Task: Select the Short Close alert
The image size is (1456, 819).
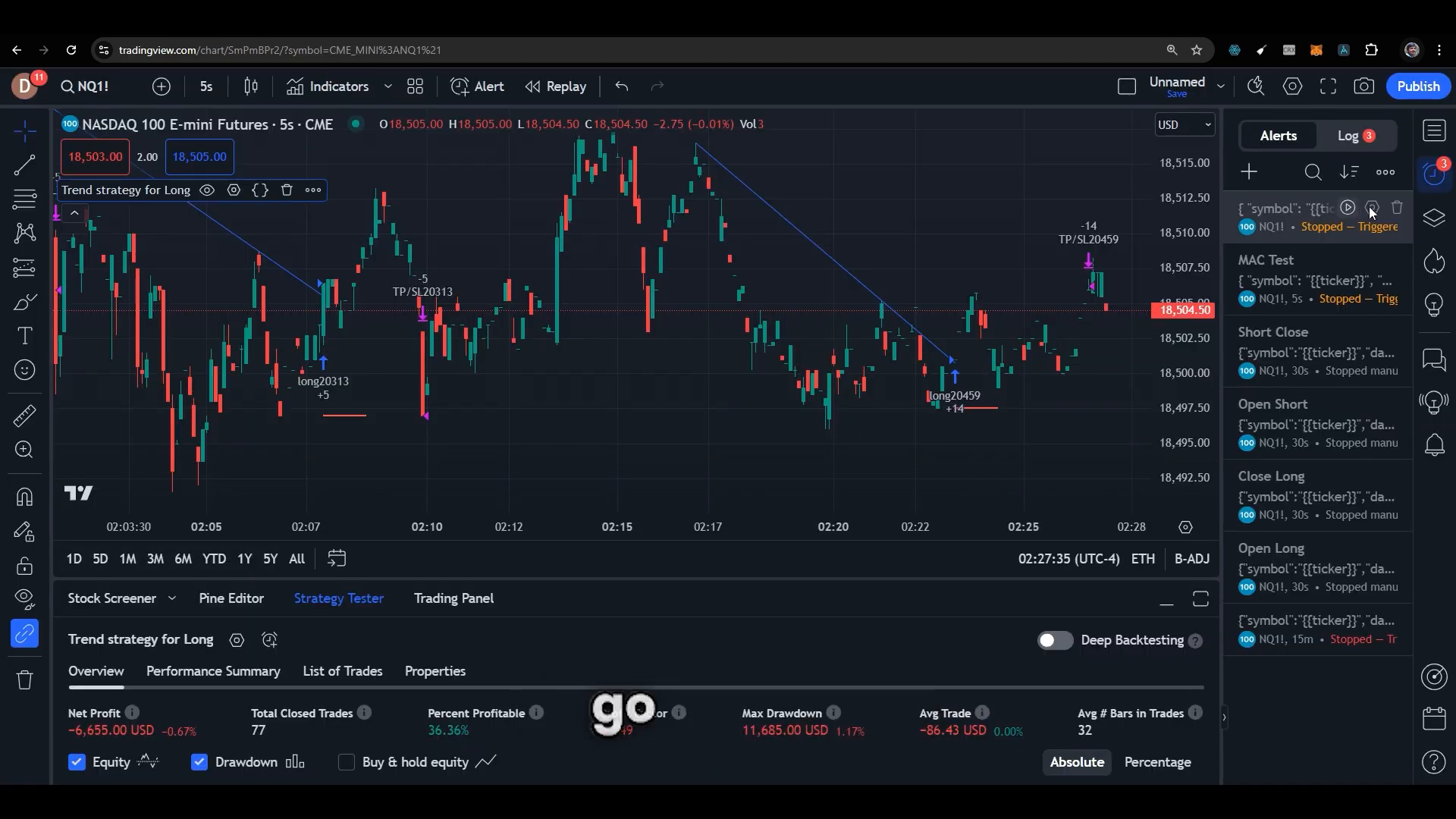Action: coord(1318,351)
